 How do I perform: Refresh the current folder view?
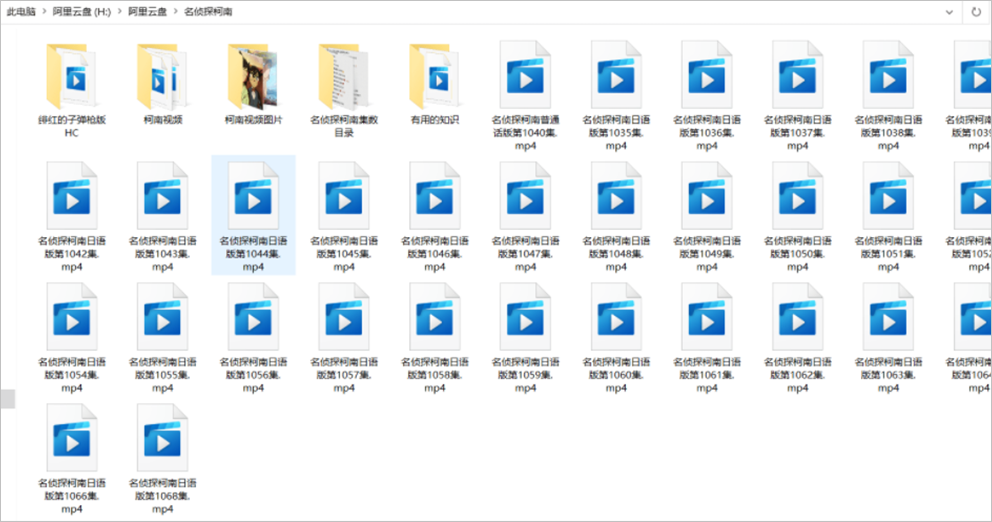(x=976, y=12)
